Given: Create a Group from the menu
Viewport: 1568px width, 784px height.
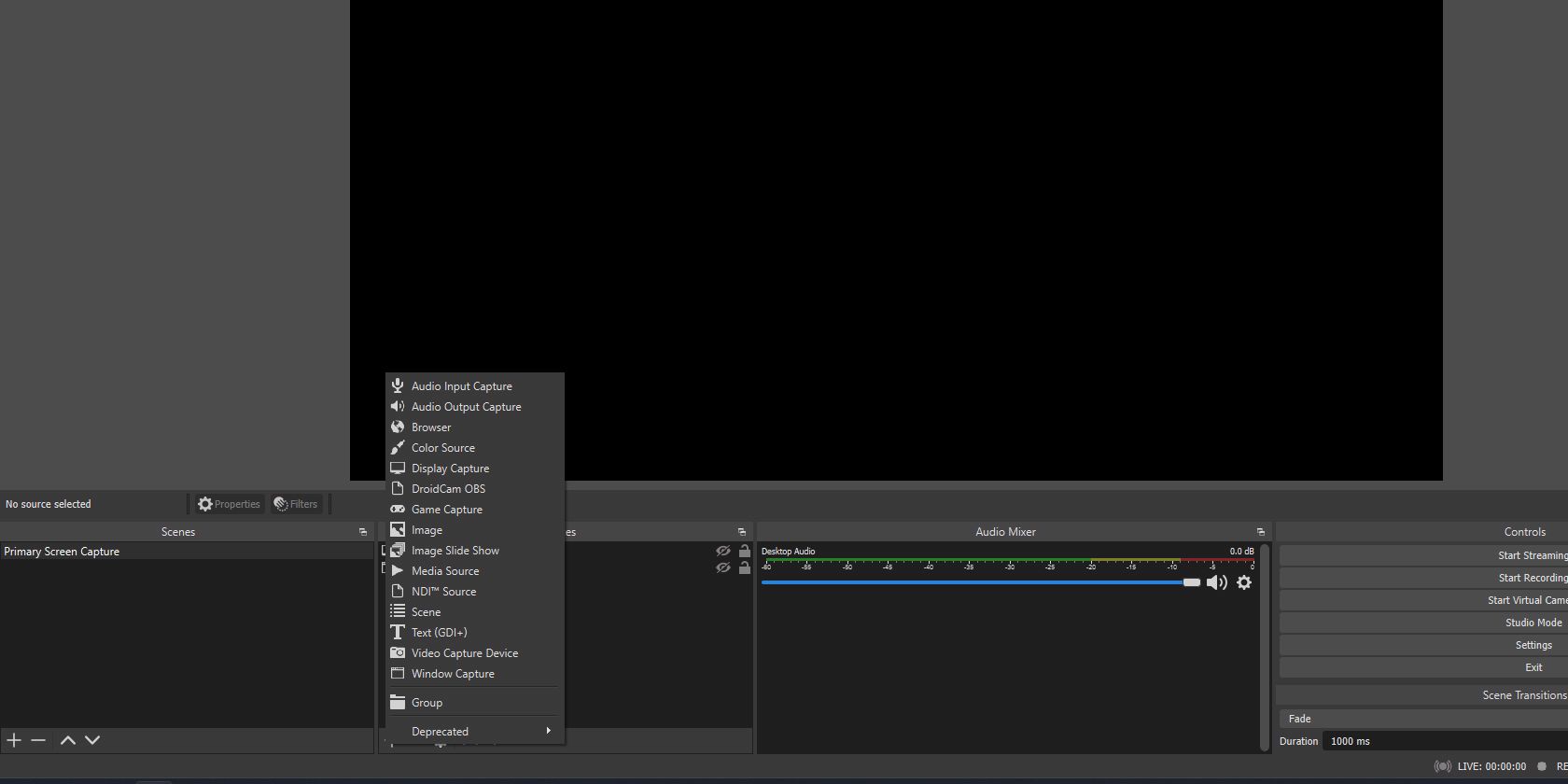Looking at the screenshot, I should [x=475, y=703].
